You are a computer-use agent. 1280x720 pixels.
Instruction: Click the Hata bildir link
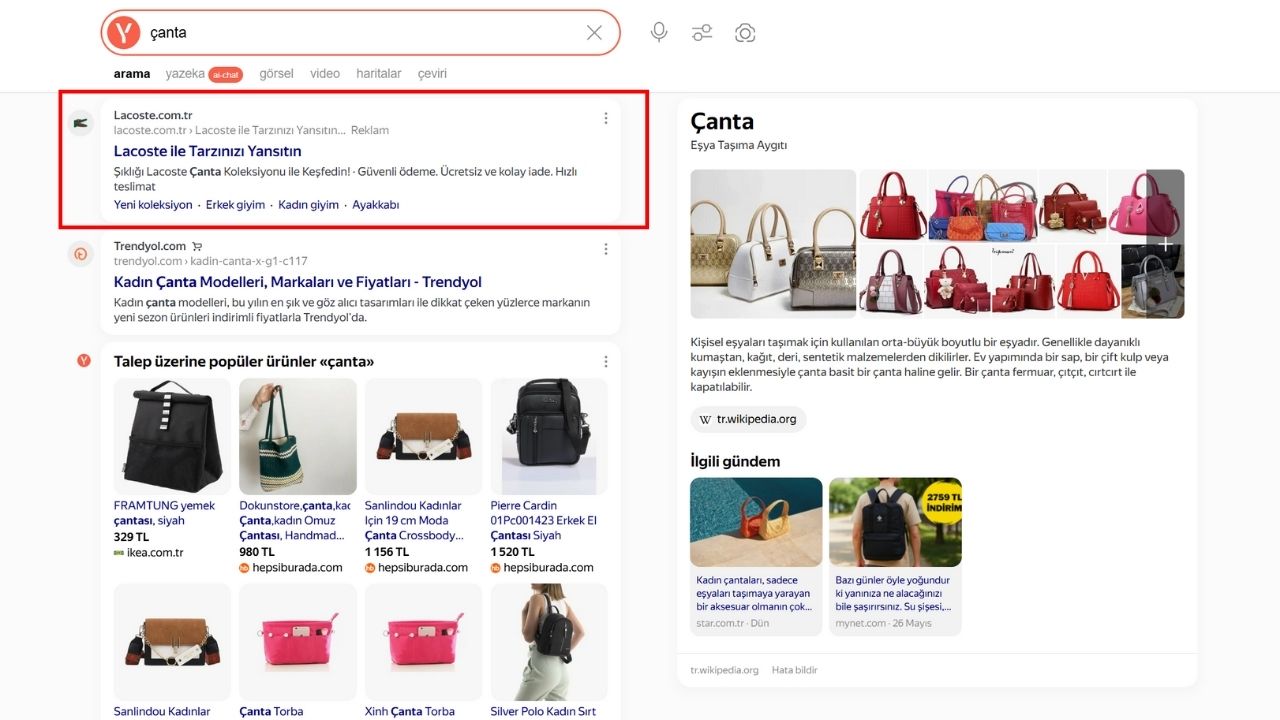pyautogui.click(x=795, y=670)
